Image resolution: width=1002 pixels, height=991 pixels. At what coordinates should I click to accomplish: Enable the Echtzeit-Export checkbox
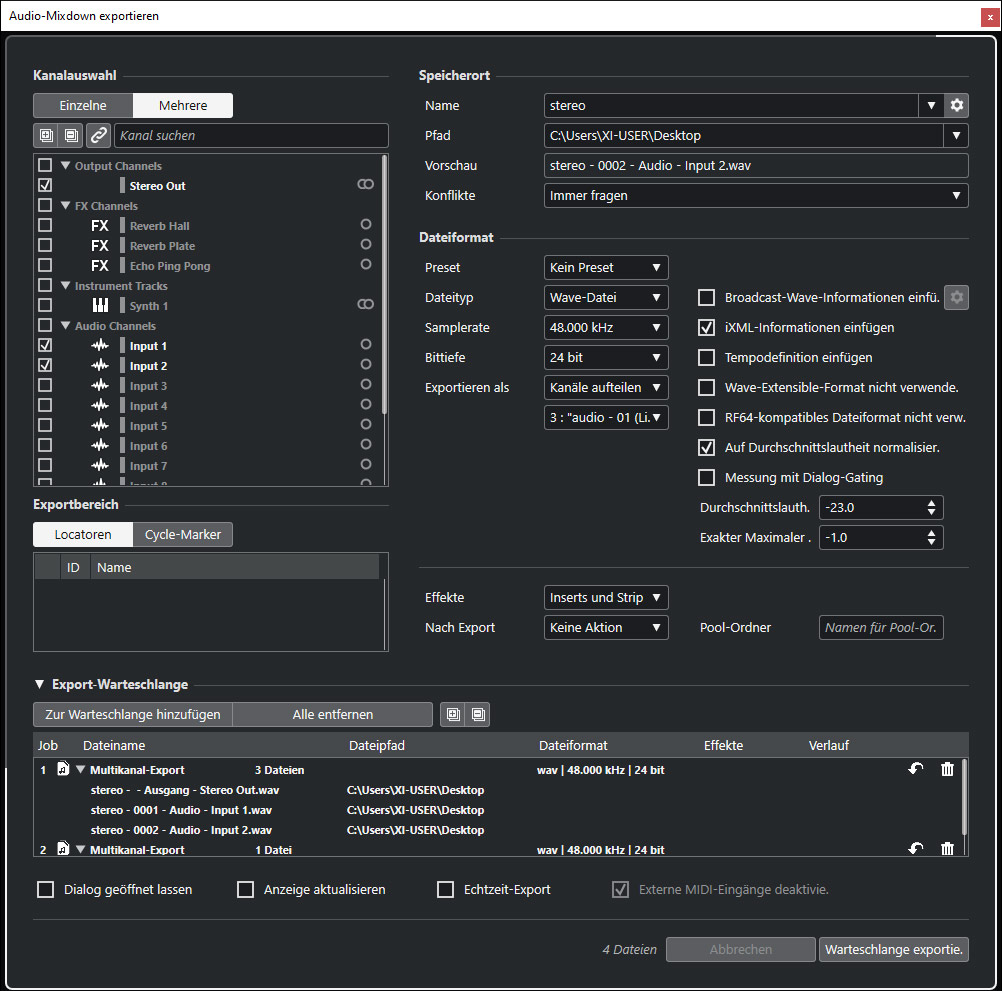click(x=446, y=889)
